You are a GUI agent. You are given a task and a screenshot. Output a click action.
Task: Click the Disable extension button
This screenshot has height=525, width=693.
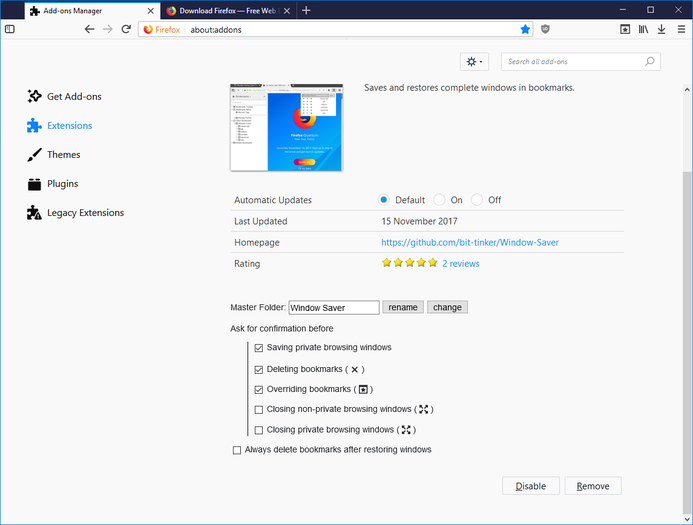(530, 486)
